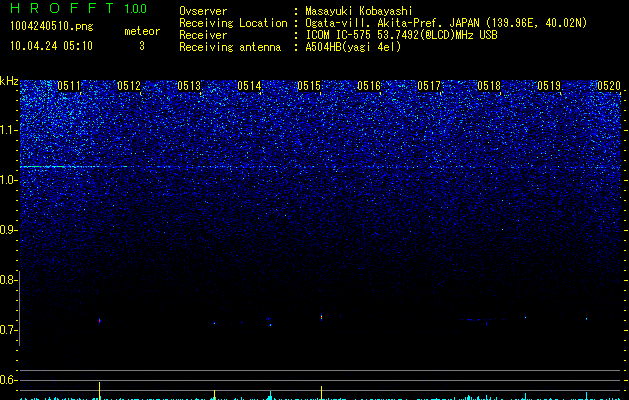Click the 0514 time marker

(249, 86)
